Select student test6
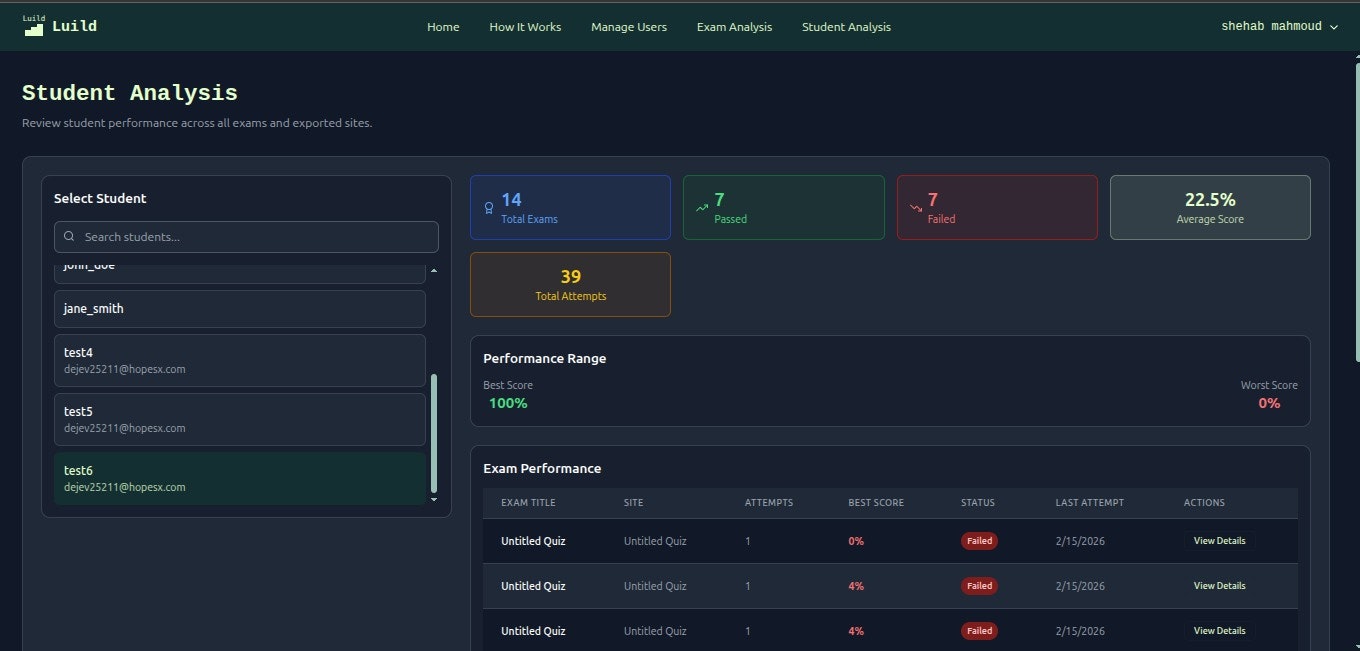 240,478
